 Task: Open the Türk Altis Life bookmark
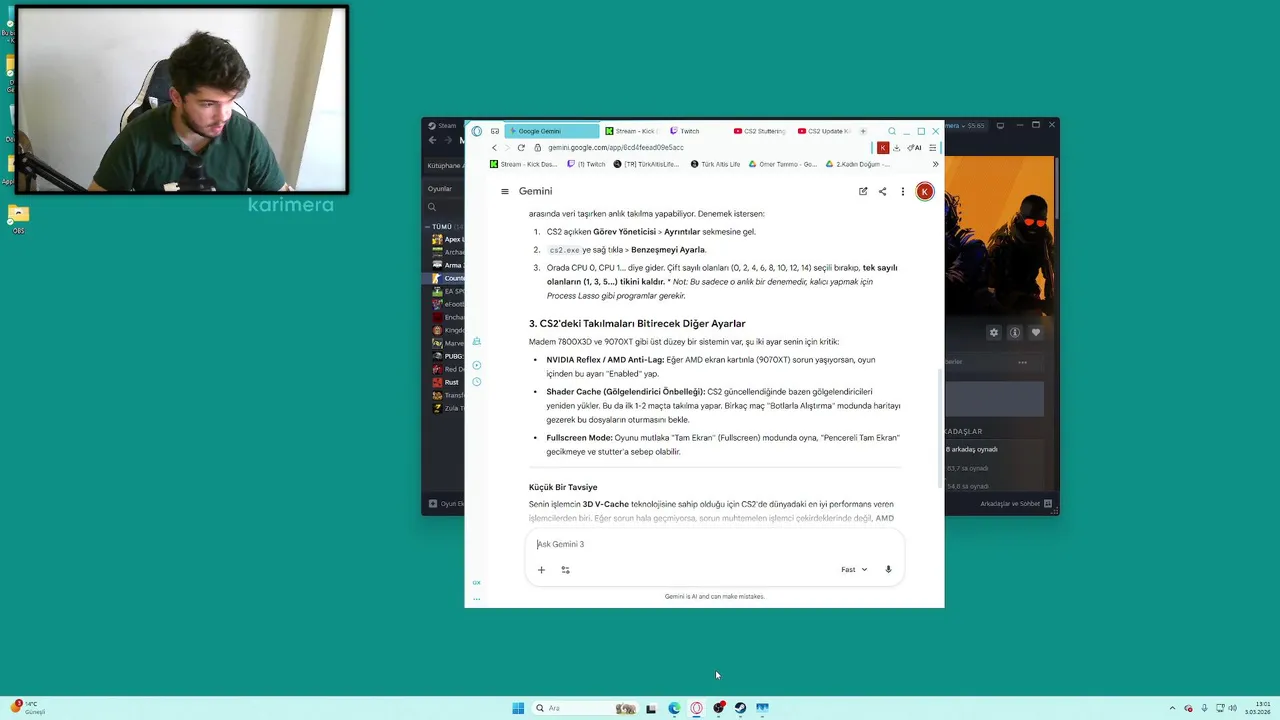coord(715,164)
